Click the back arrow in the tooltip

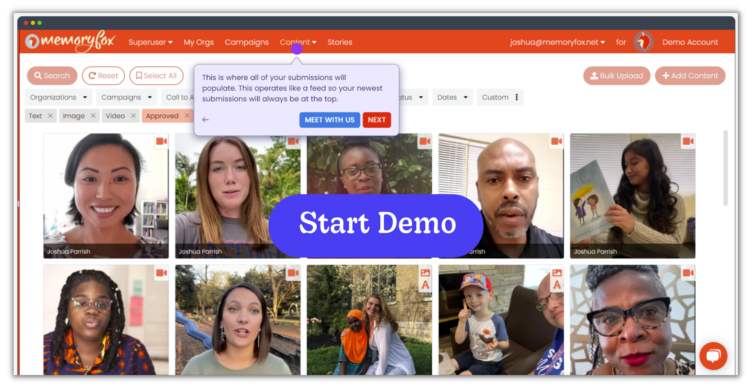[x=205, y=120]
